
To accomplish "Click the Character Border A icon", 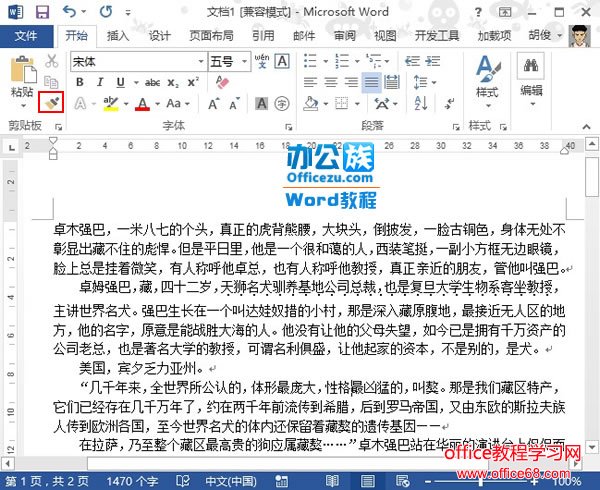I will pos(282,61).
